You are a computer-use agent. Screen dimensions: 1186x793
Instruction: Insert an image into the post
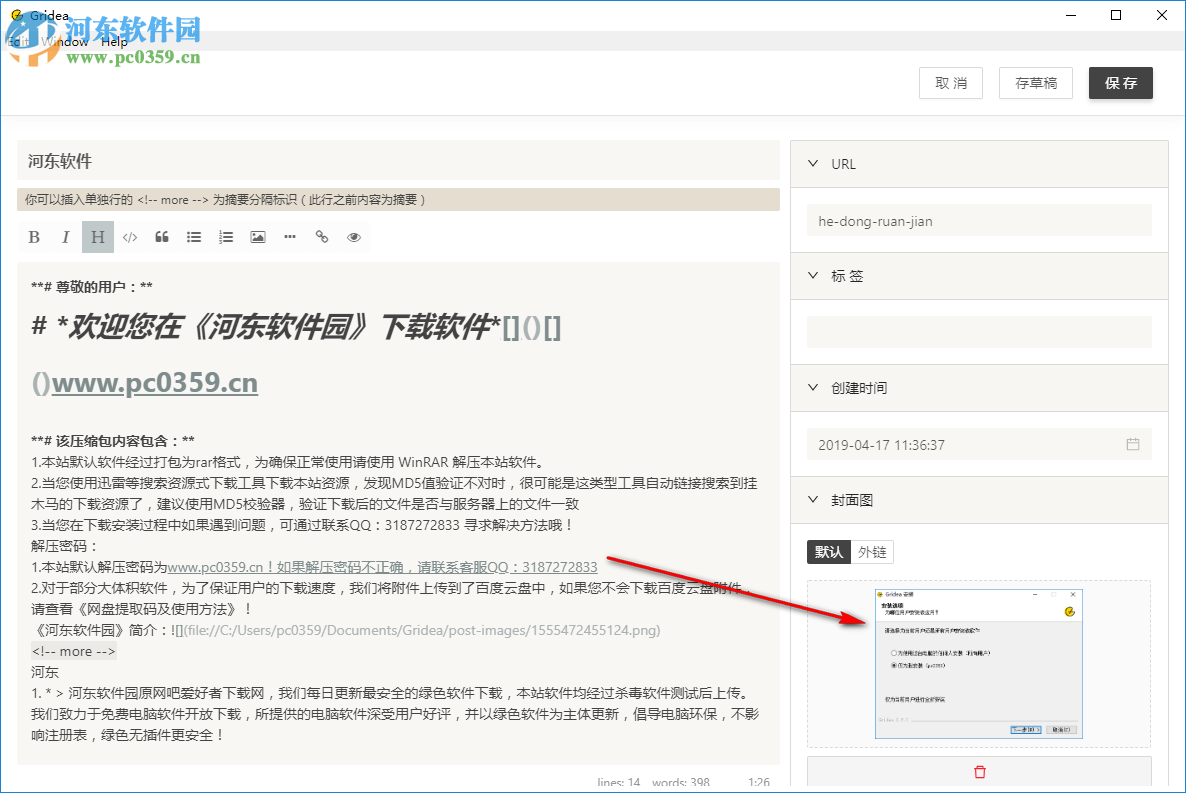[258, 237]
